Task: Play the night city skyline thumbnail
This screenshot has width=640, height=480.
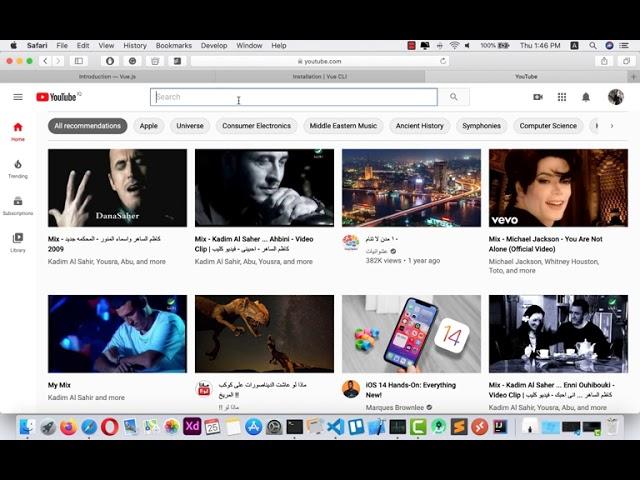Action: click(x=411, y=188)
